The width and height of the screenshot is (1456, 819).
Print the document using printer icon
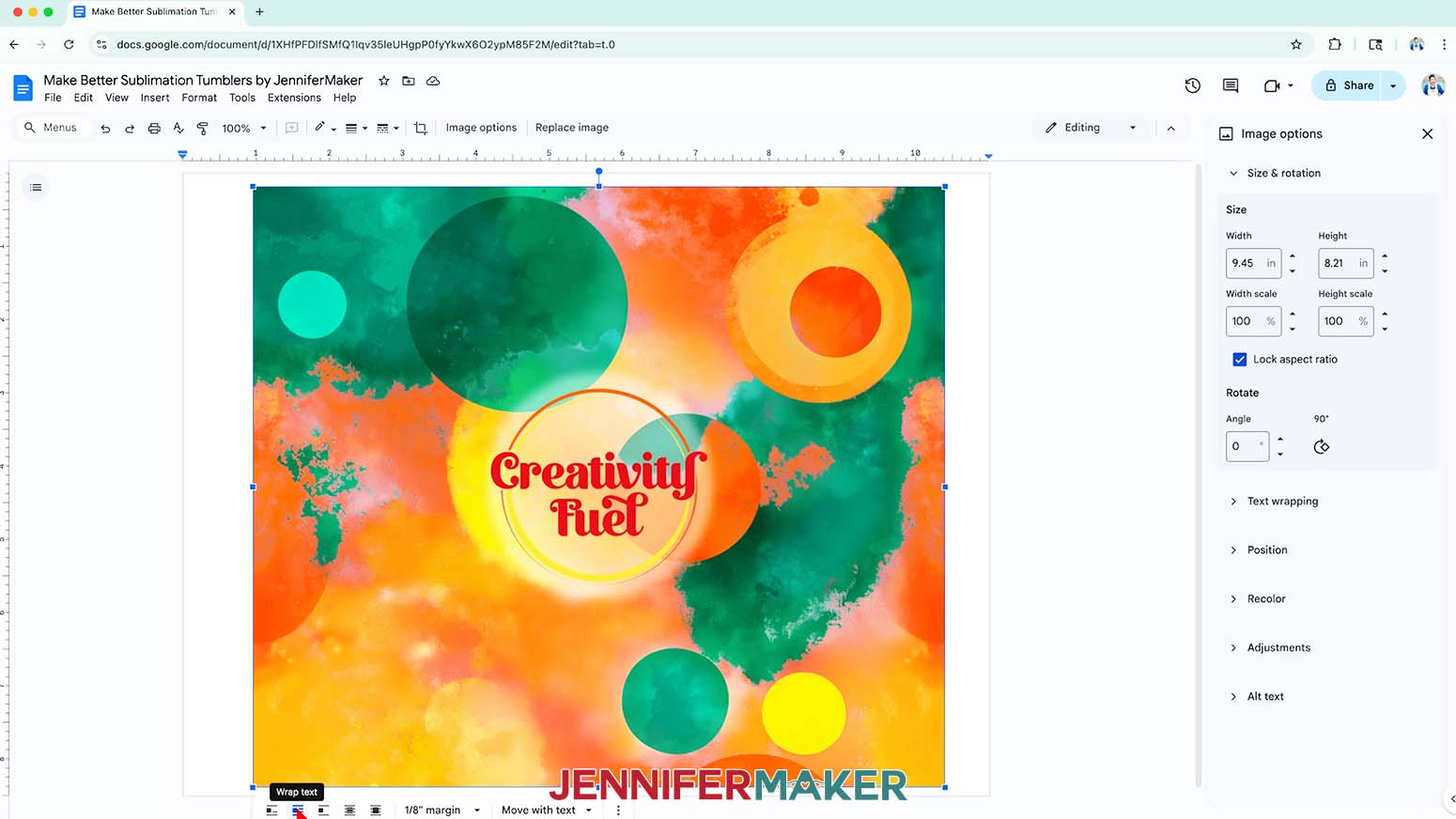tap(154, 128)
